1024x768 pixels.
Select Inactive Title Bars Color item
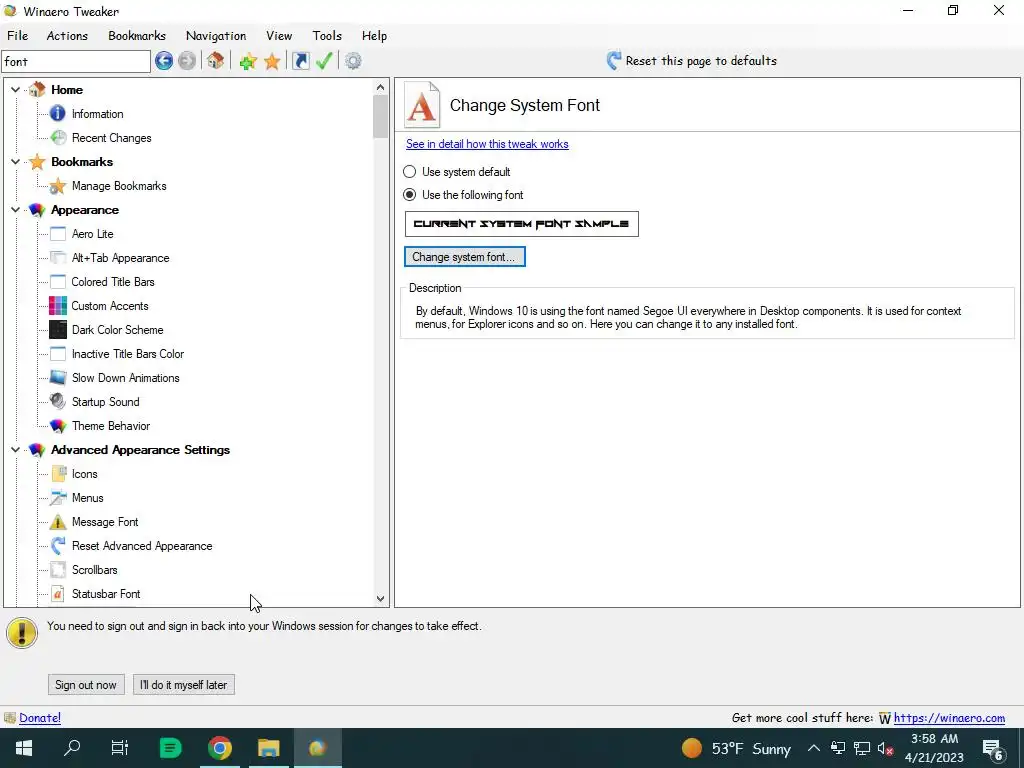click(x=128, y=354)
